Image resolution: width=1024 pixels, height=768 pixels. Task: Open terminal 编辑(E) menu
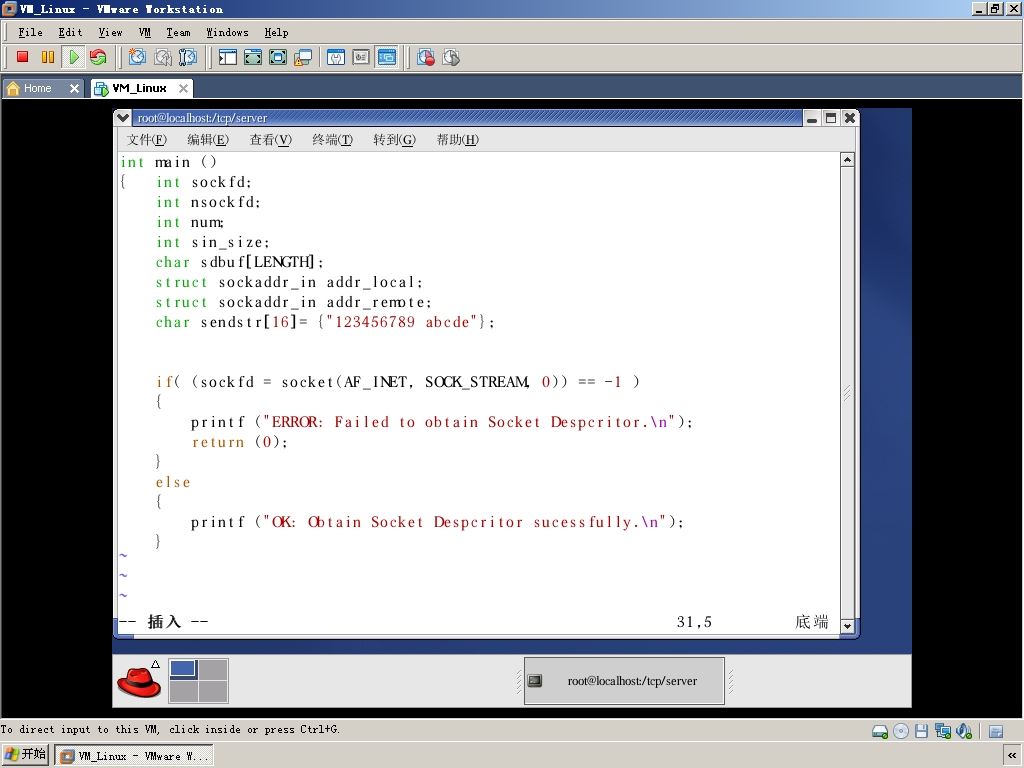point(208,140)
